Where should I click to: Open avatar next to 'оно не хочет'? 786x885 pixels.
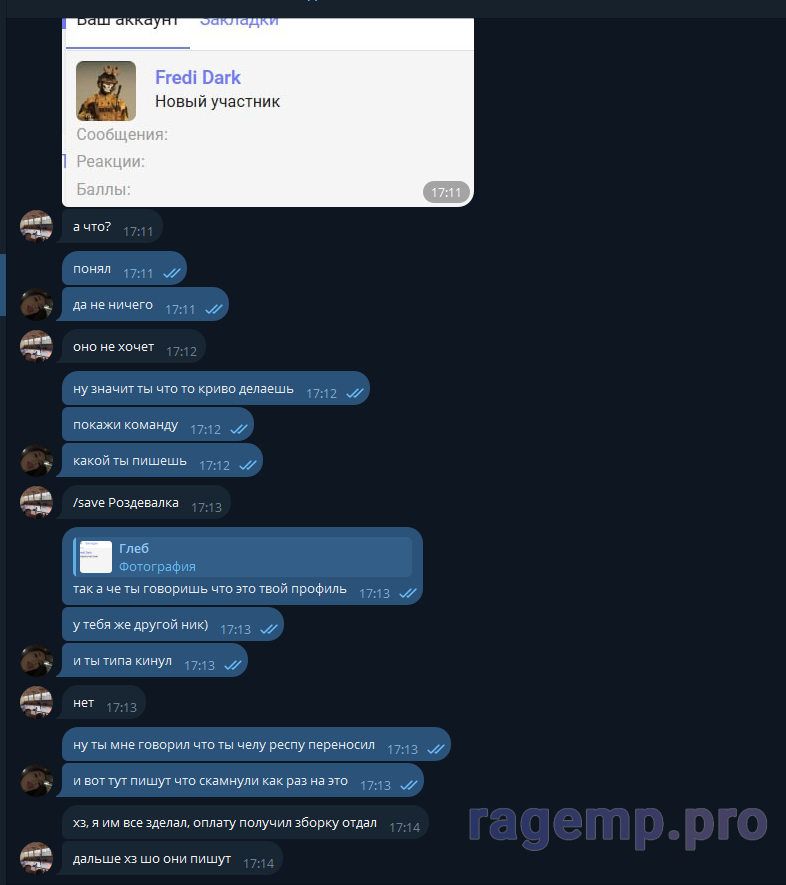(x=36, y=346)
